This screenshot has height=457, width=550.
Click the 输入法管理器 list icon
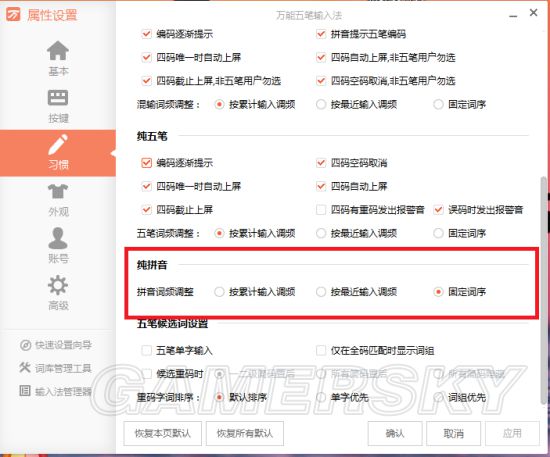(x=25, y=390)
